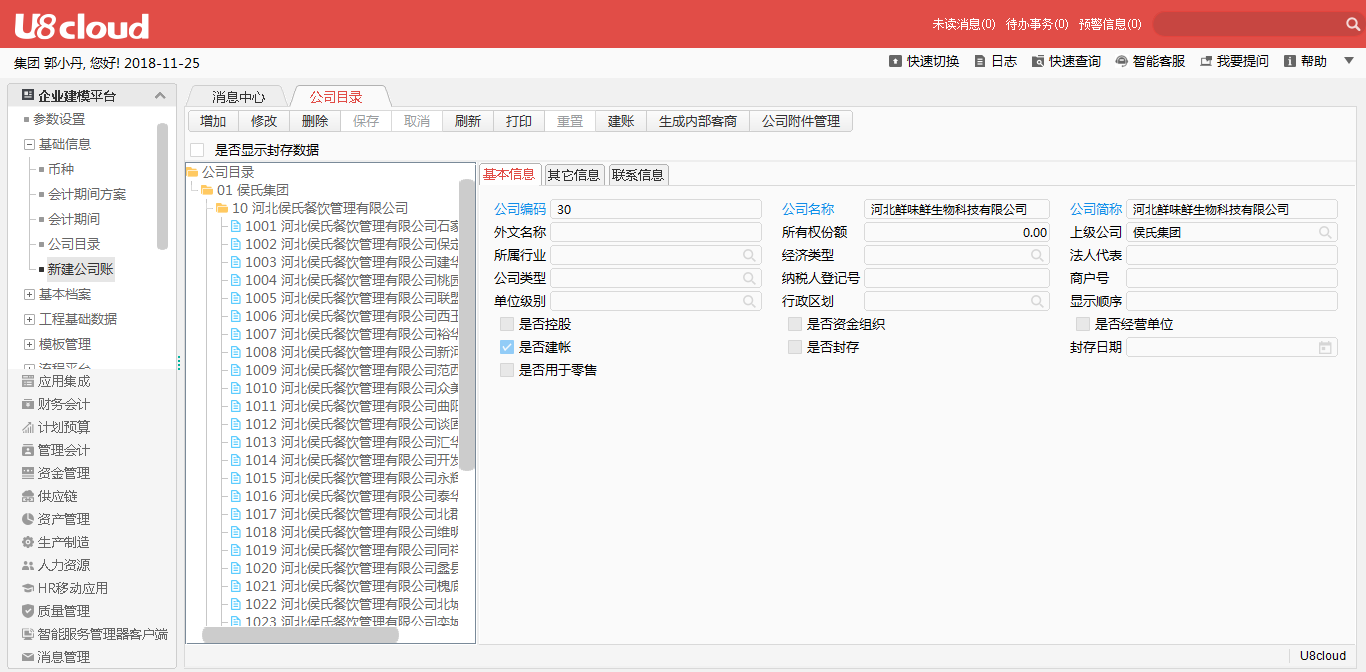Screen dimensions: 1366x672
Task: Switch to the 联系信息 tab
Action: (637, 175)
